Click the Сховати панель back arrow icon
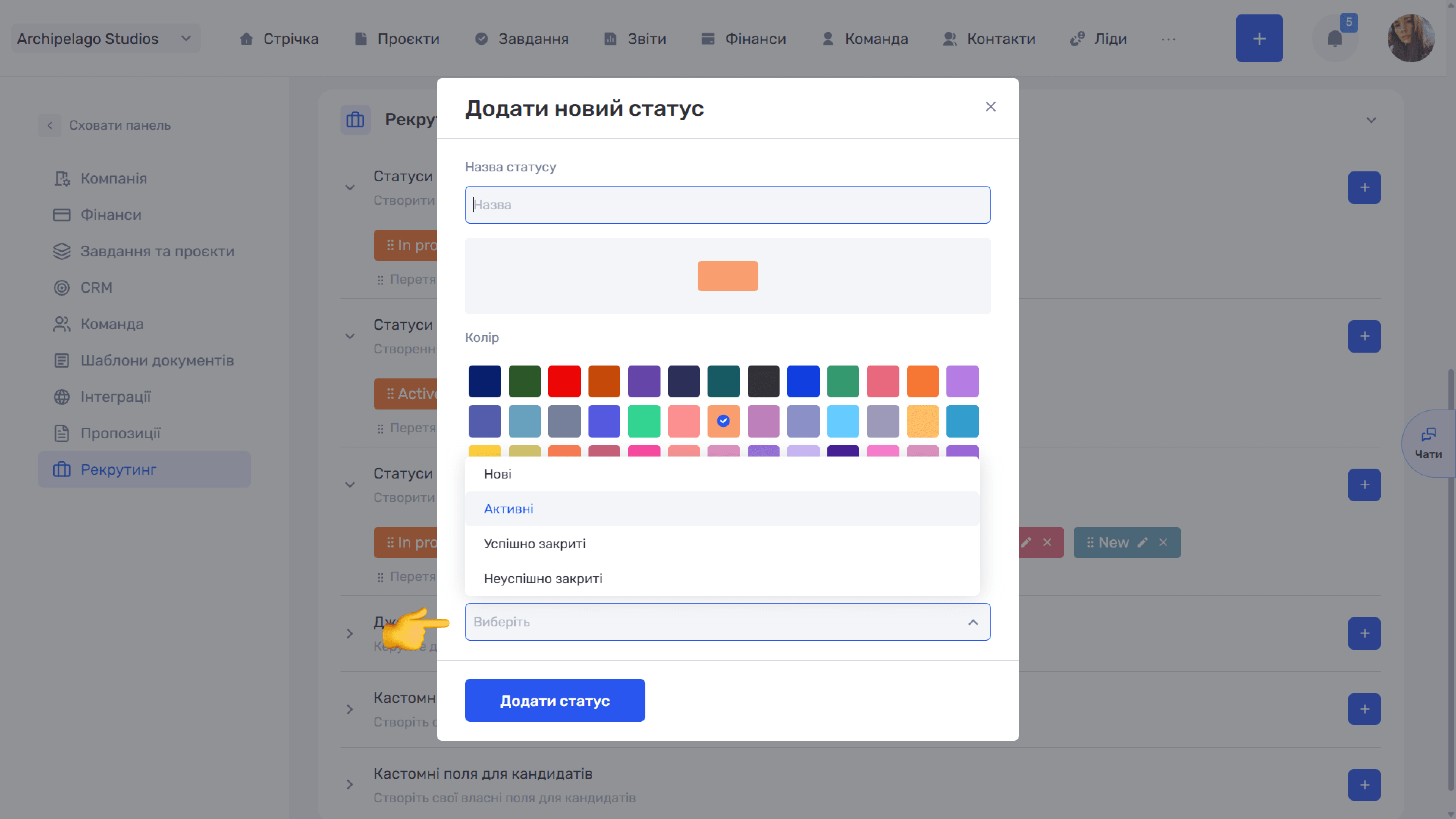 tap(50, 126)
